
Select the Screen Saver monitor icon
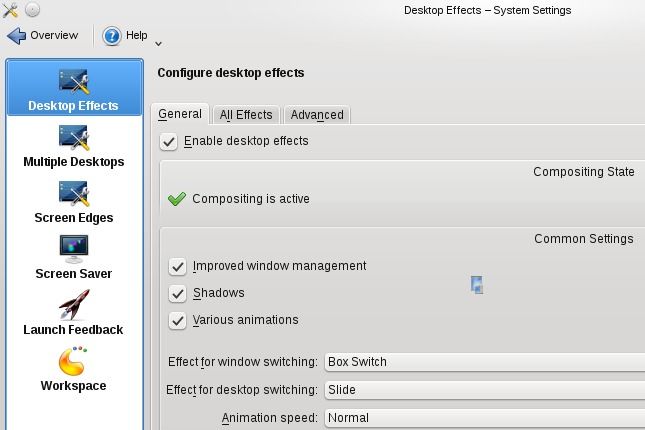[74, 249]
